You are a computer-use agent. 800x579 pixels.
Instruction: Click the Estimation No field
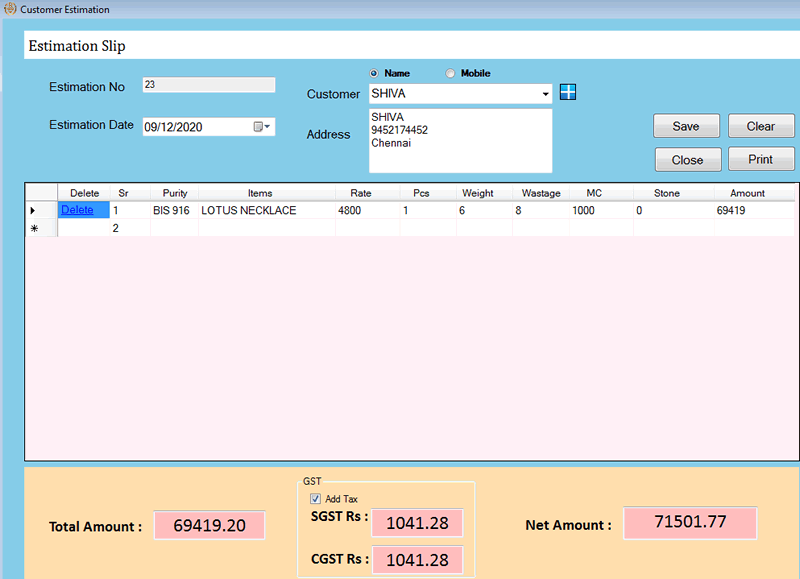(x=209, y=85)
